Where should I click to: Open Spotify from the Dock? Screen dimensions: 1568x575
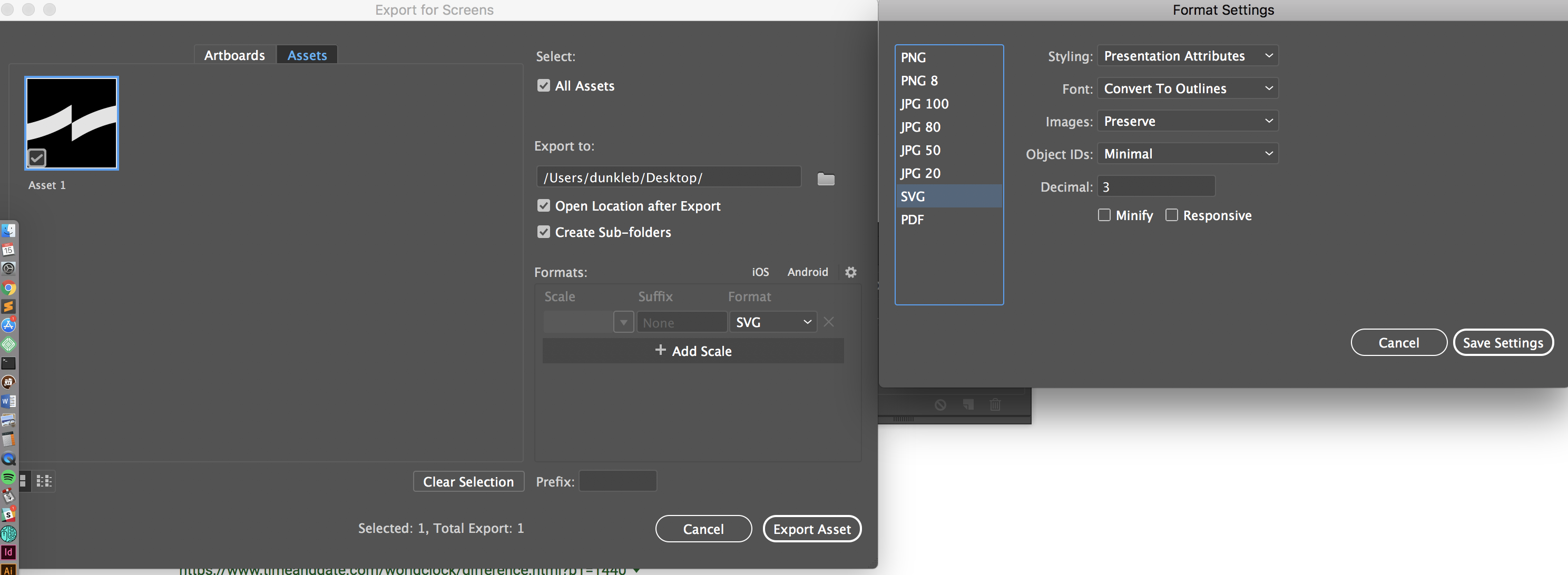click(8, 478)
